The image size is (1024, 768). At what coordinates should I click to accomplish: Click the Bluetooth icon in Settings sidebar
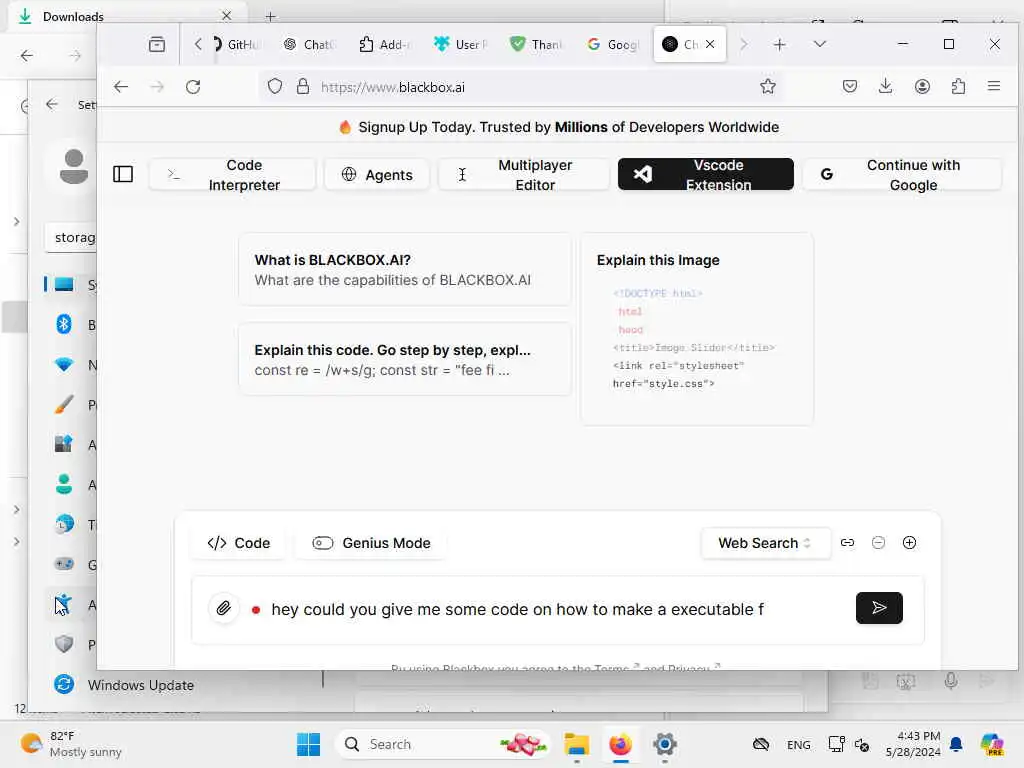63,324
